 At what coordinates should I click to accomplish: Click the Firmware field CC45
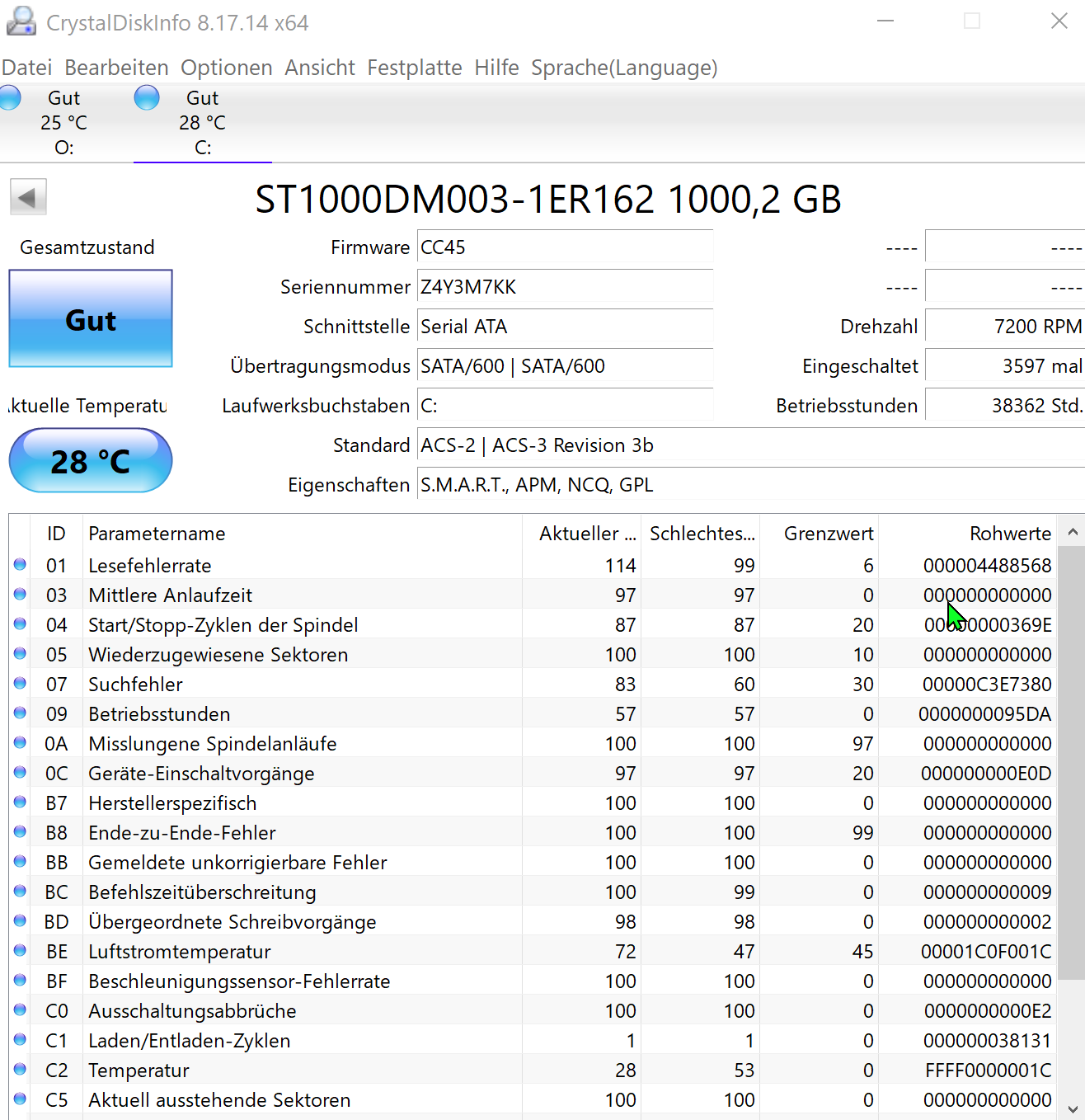point(565,247)
